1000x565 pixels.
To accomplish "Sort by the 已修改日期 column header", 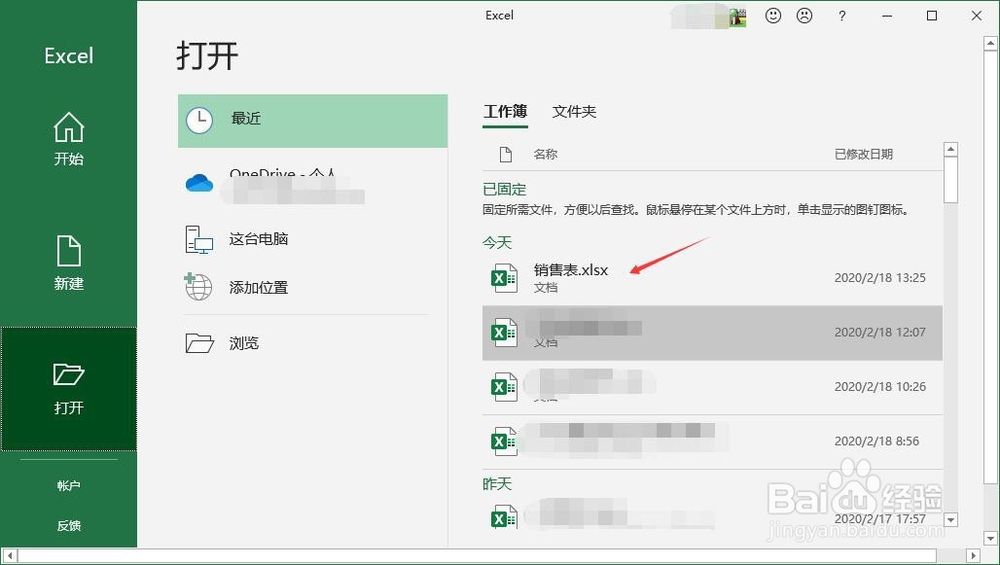I will click(864, 154).
